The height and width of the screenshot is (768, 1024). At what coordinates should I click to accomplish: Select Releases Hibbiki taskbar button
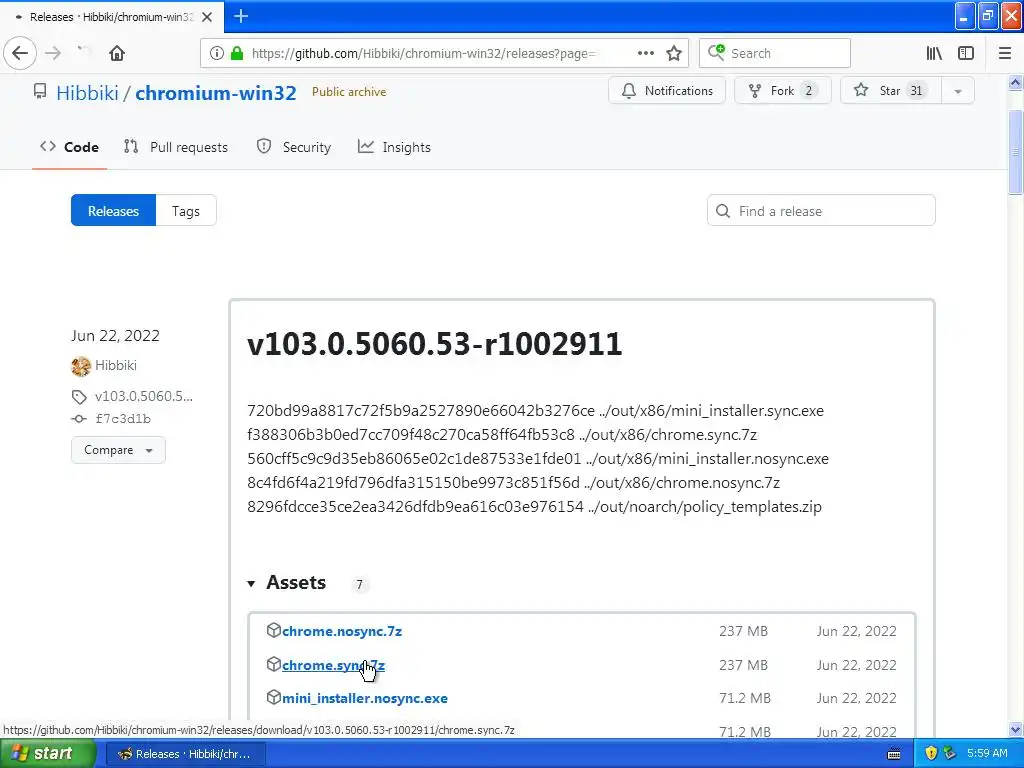(x=185, y=754)
